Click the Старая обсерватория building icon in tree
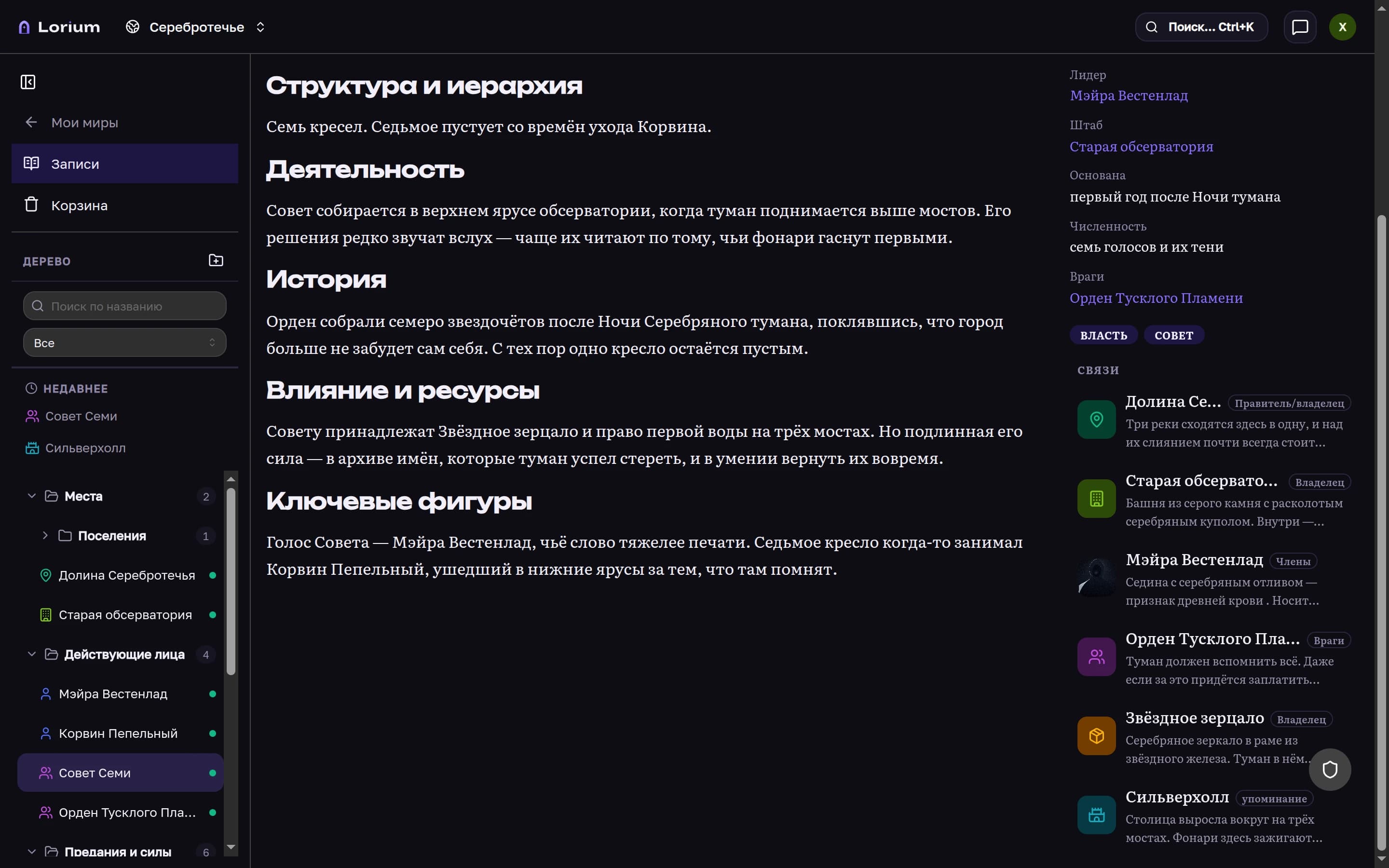The width and height of the screenshot is (1389, 868). 45,615
